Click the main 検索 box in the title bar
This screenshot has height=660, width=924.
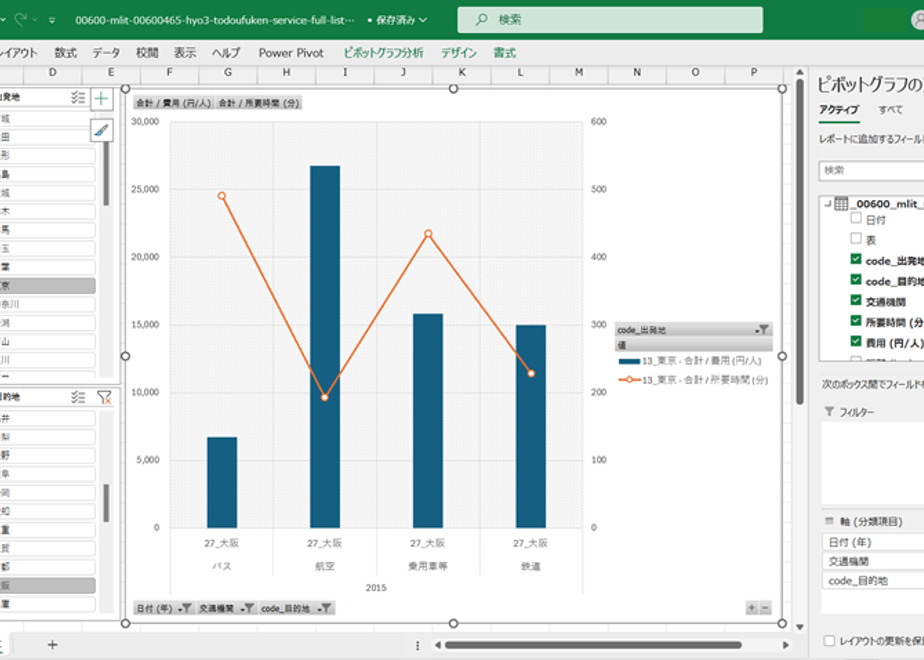pyautogui.click(x=610, y=19)
